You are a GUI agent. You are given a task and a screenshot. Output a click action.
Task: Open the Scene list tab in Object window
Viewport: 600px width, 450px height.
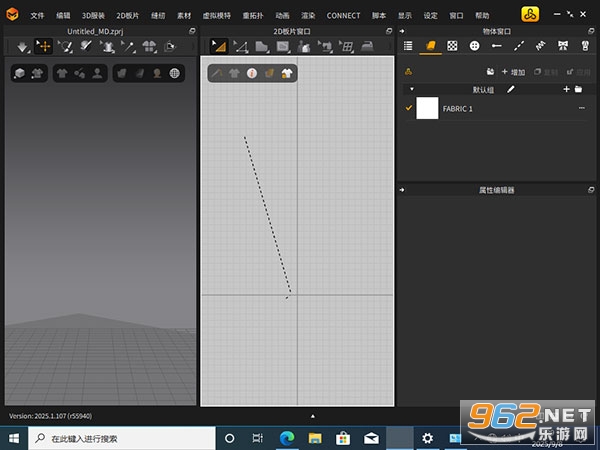[408, 46]
